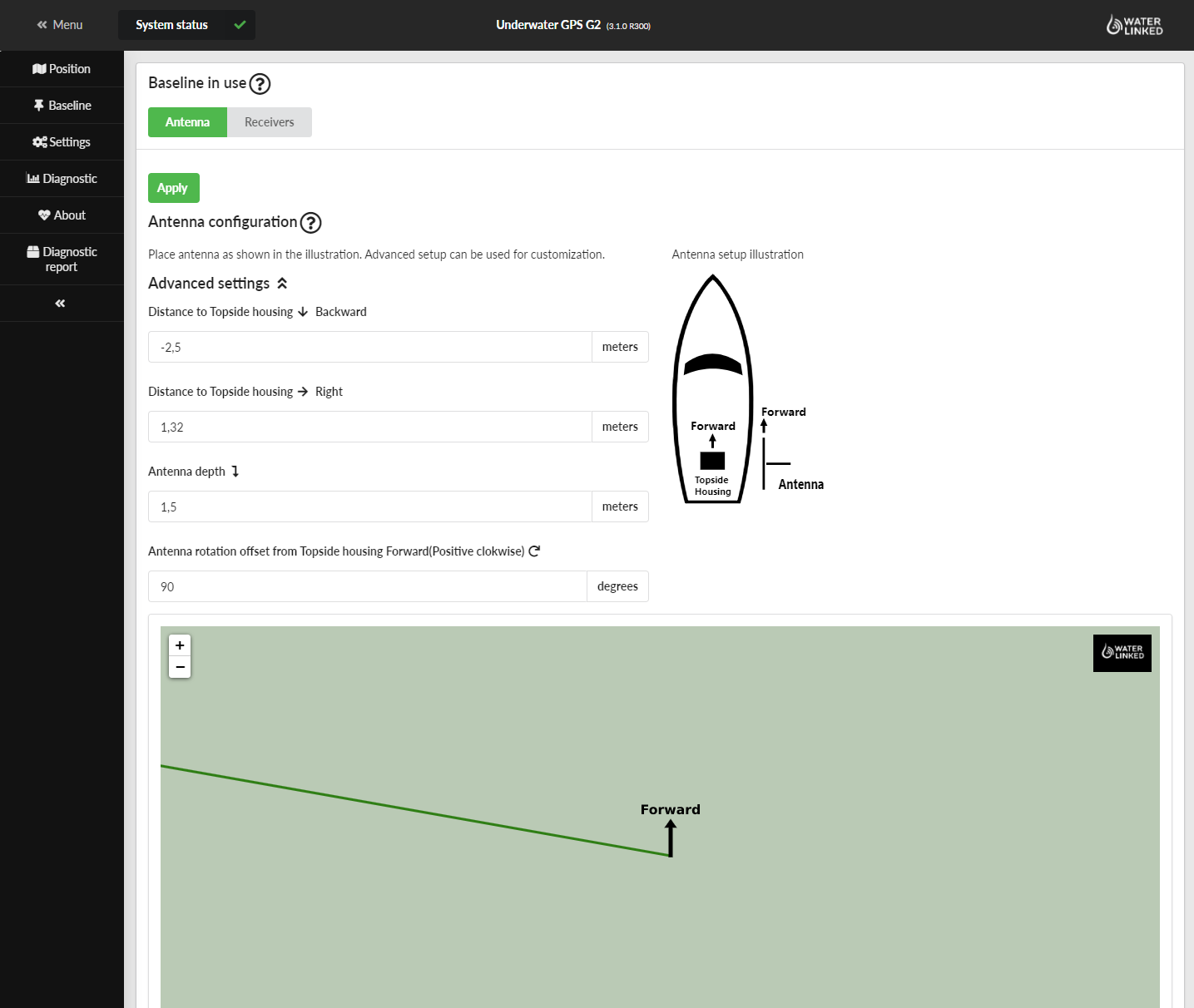Click the Antenna depth input field

pos(370,506)
